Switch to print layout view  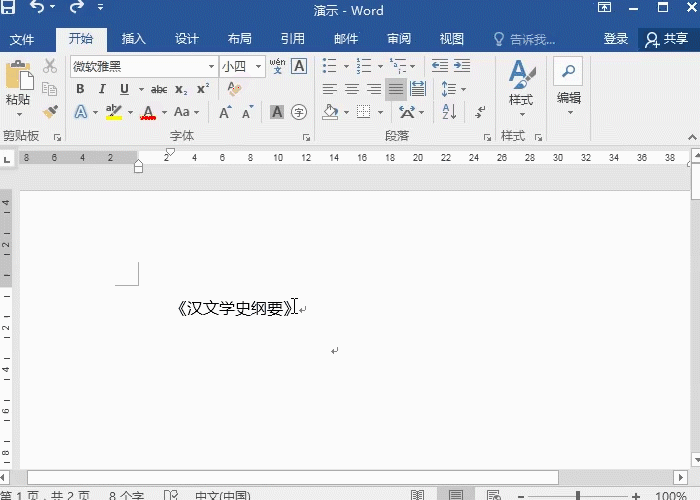click(x=456, y=495)
